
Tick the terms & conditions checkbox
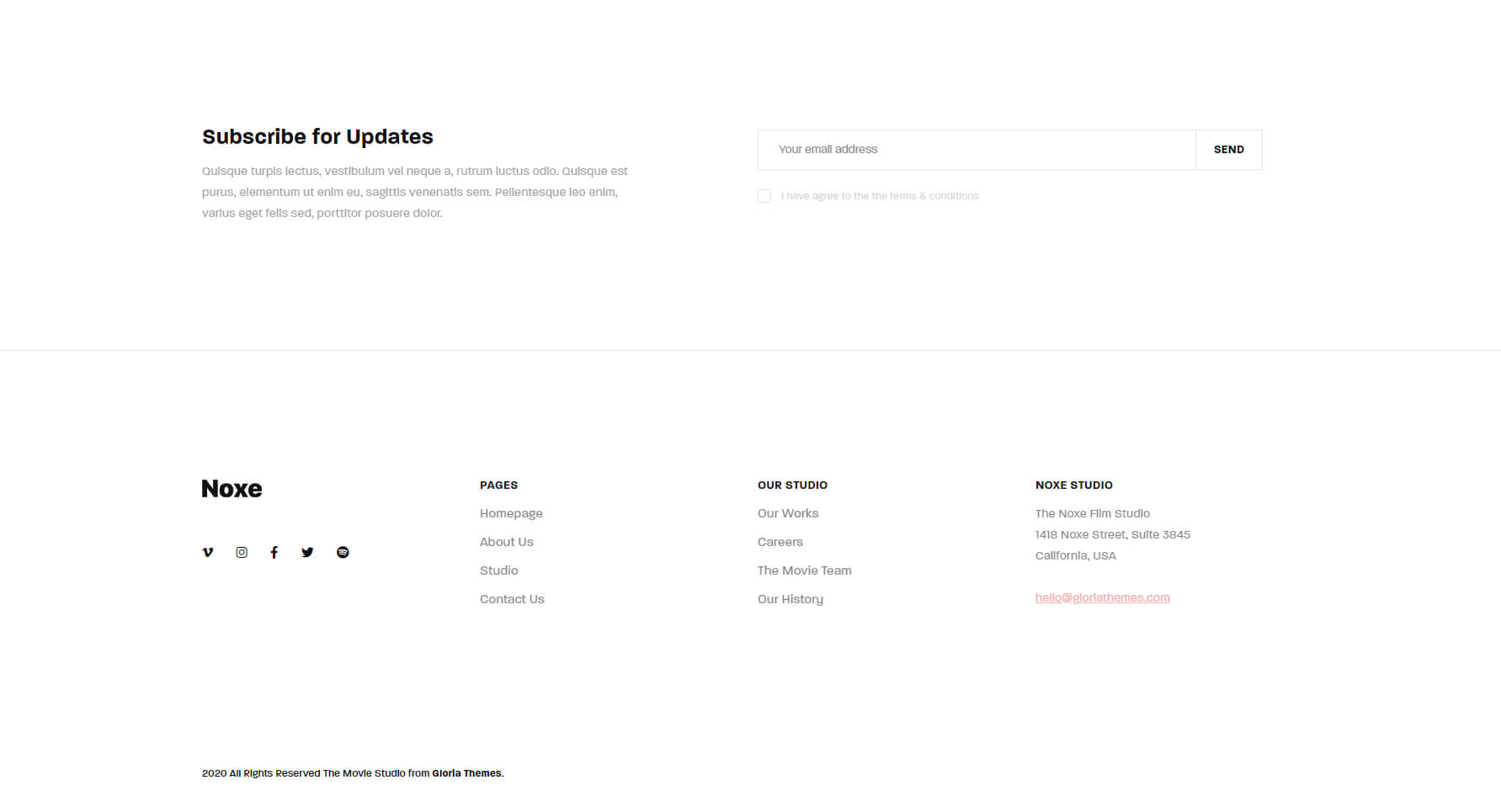coord(764,196)
